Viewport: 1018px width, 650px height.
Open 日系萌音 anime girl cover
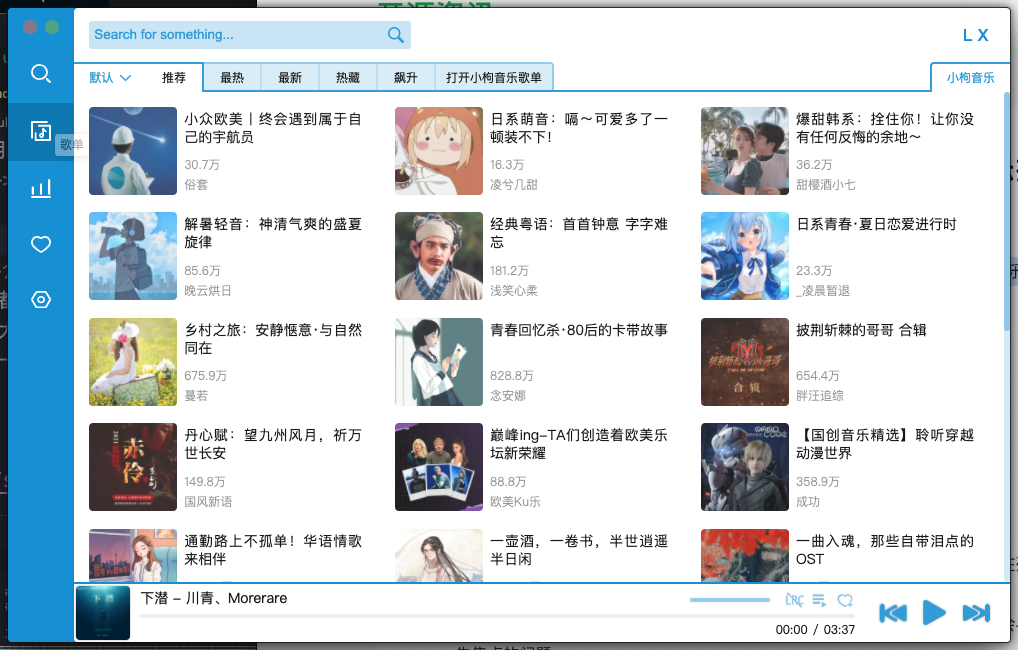(439, 151)
